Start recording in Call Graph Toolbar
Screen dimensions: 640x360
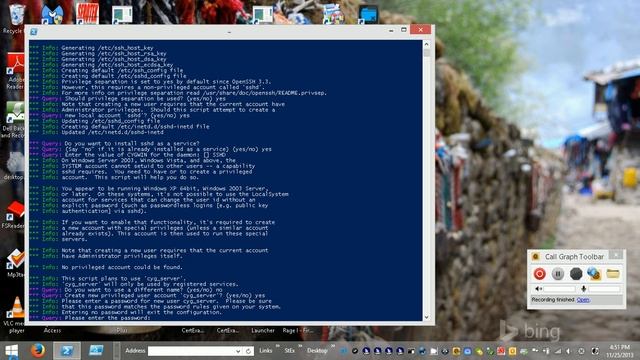coord(539,274)
